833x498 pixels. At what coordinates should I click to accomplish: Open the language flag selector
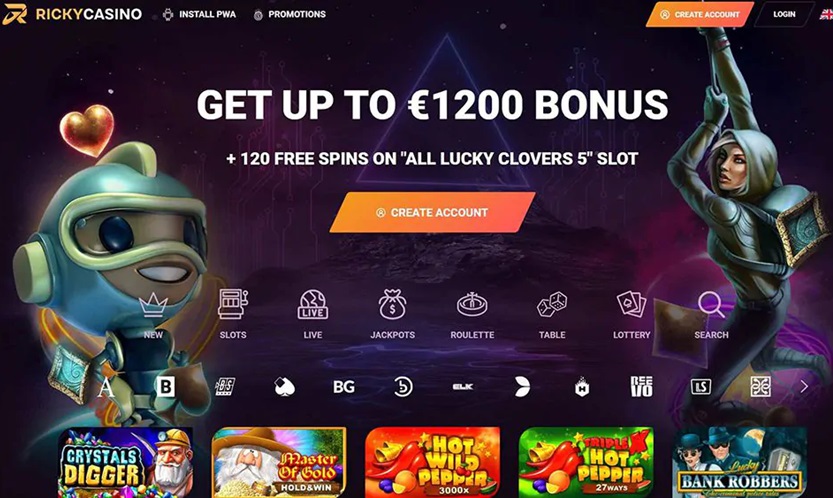[x=827, y=14]
